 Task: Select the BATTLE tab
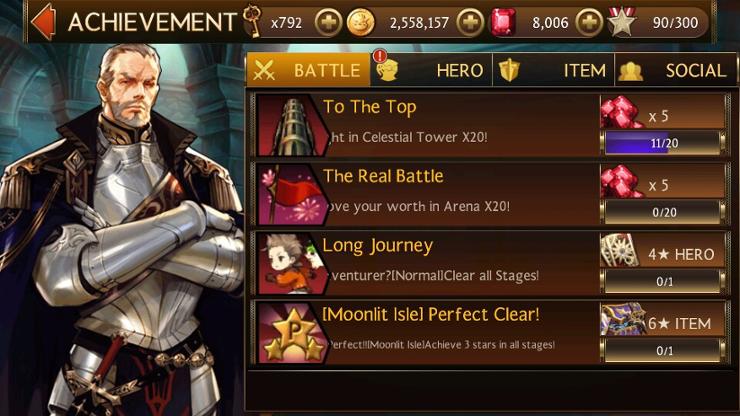(308, 70)
